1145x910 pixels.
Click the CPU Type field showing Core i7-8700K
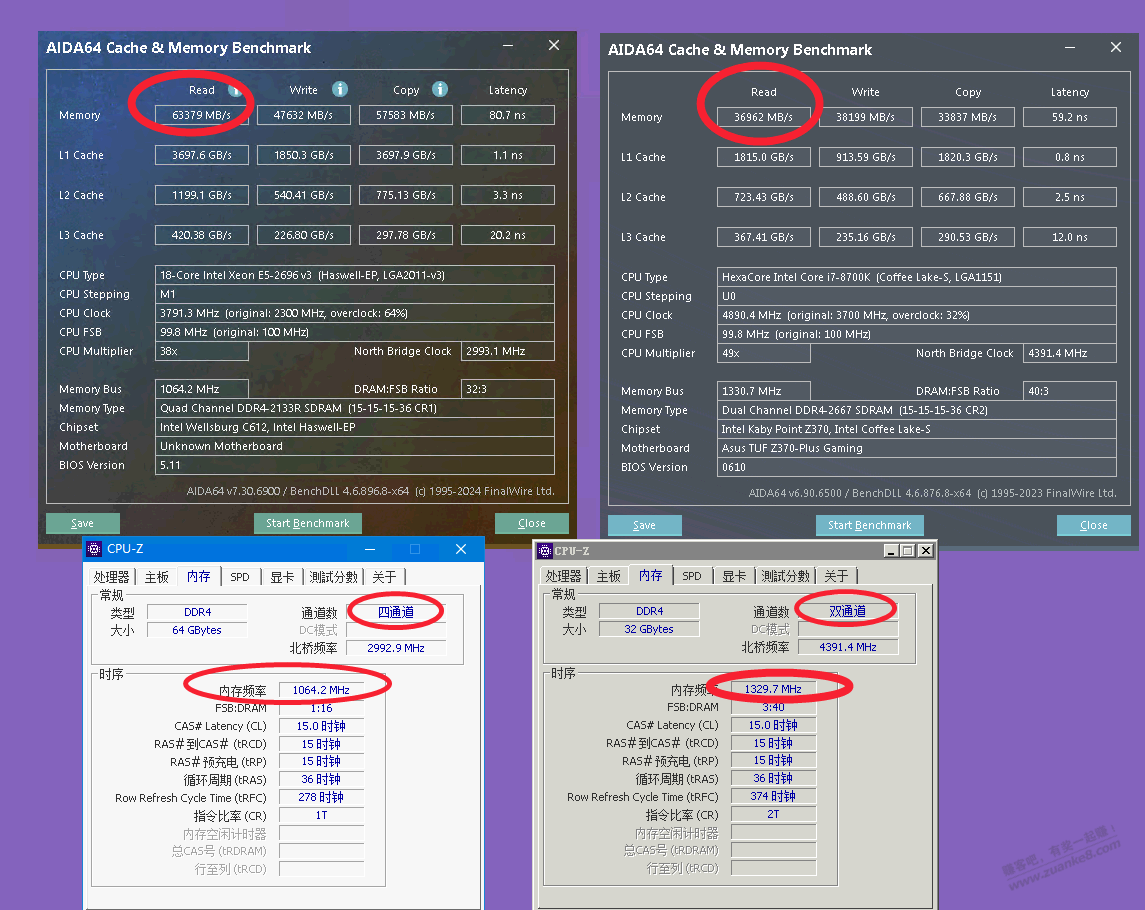[x=917, y=278]
